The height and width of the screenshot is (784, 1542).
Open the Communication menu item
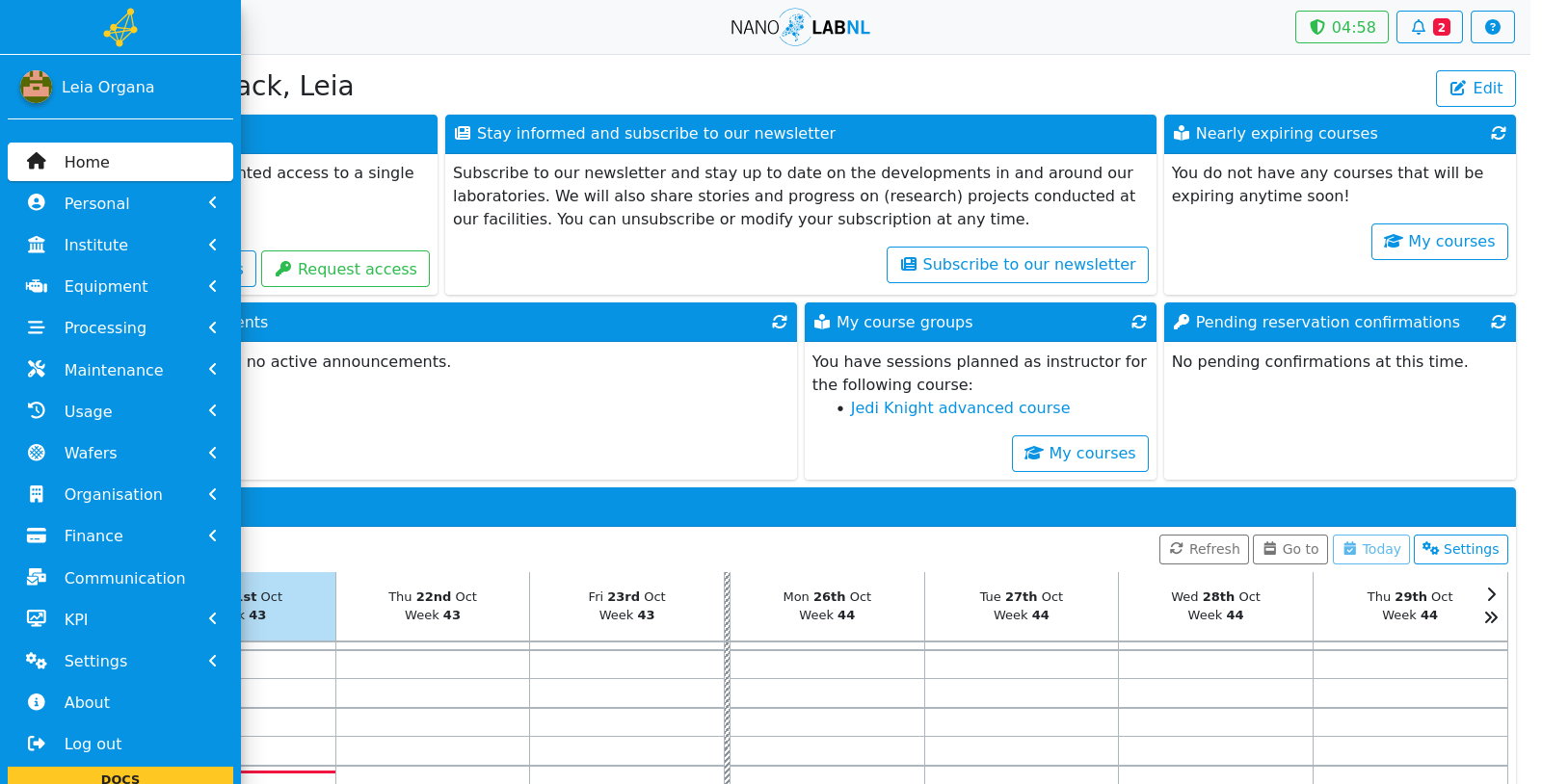(x=120, y=578)
